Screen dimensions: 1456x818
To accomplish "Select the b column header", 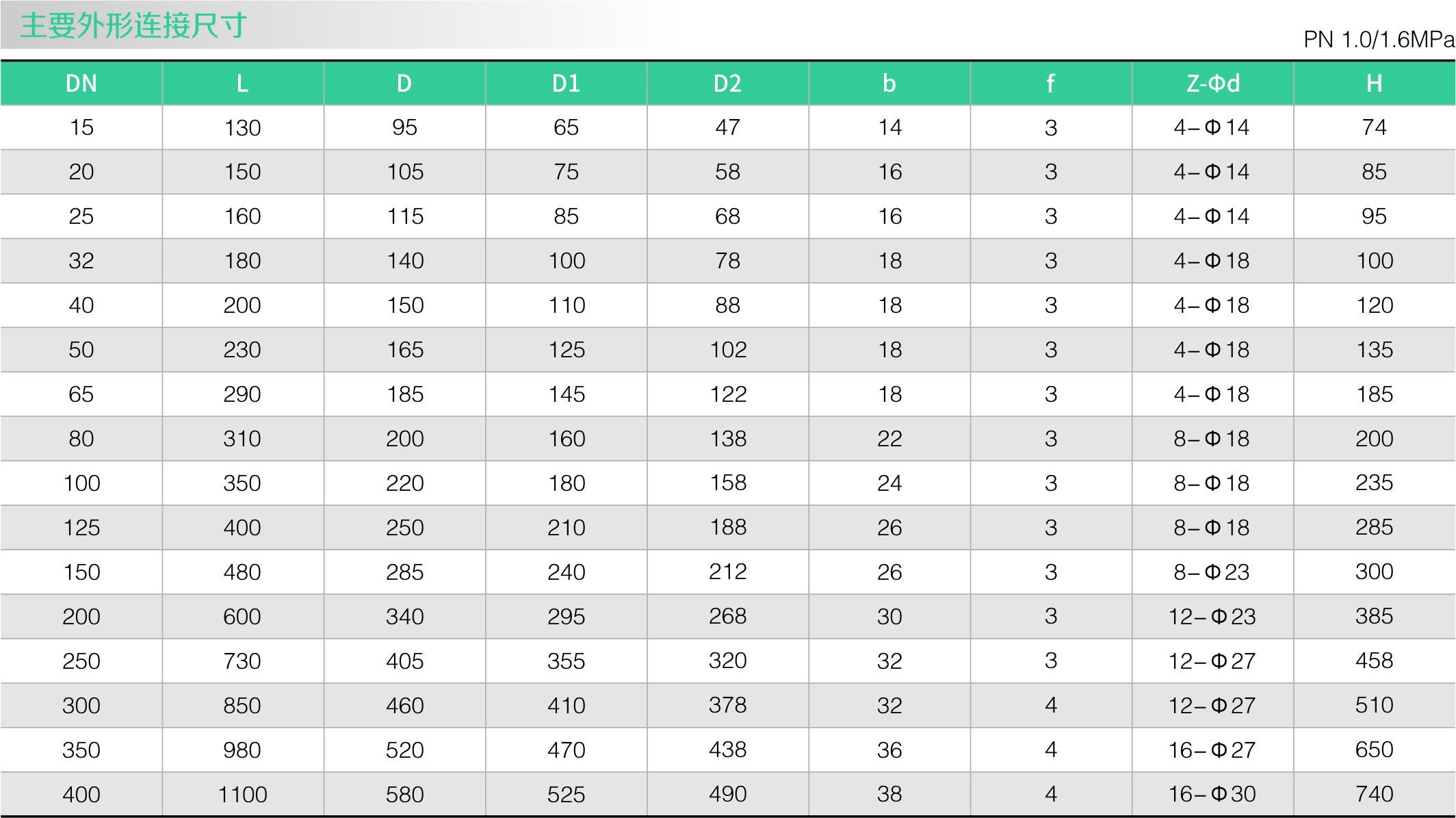I will click(x=889, y=84).
